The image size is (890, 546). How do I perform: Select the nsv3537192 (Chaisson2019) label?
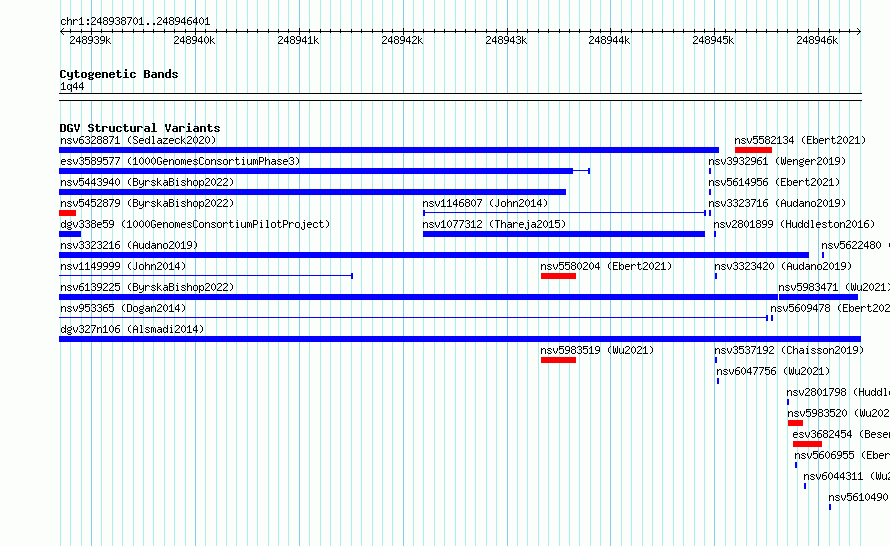click(x=789, y=350)
